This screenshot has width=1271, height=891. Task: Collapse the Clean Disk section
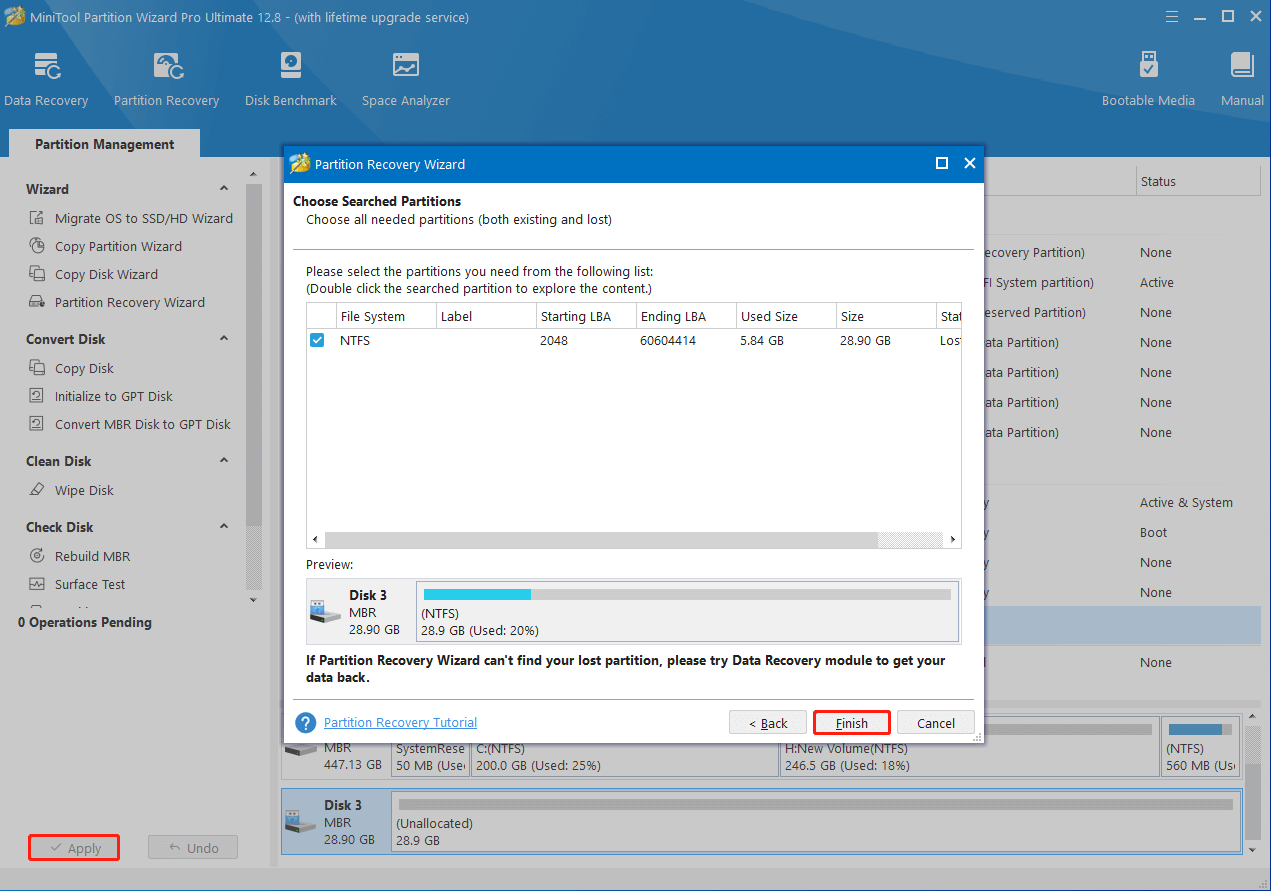224,460
